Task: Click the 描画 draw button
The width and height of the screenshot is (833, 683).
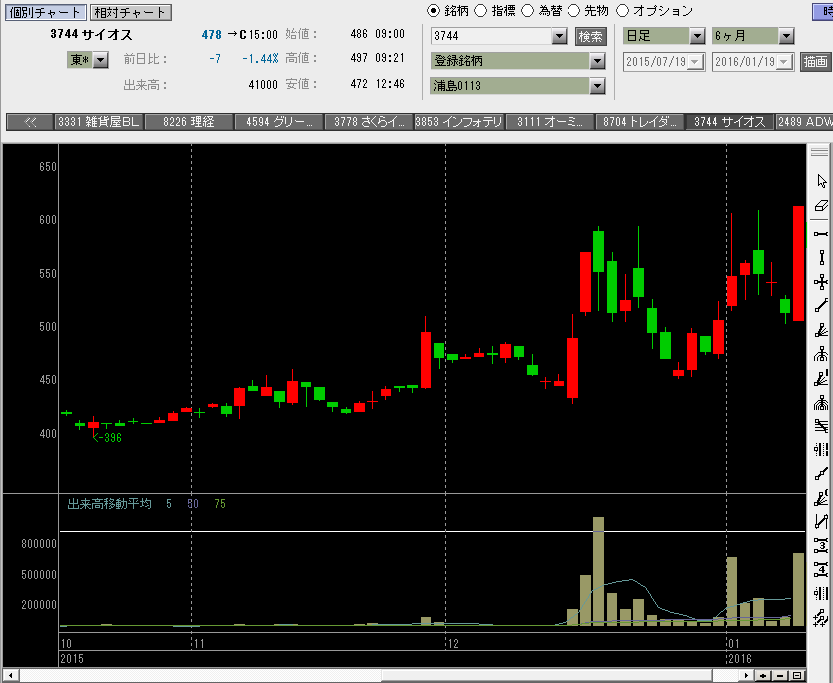Action: coord(815,62)
